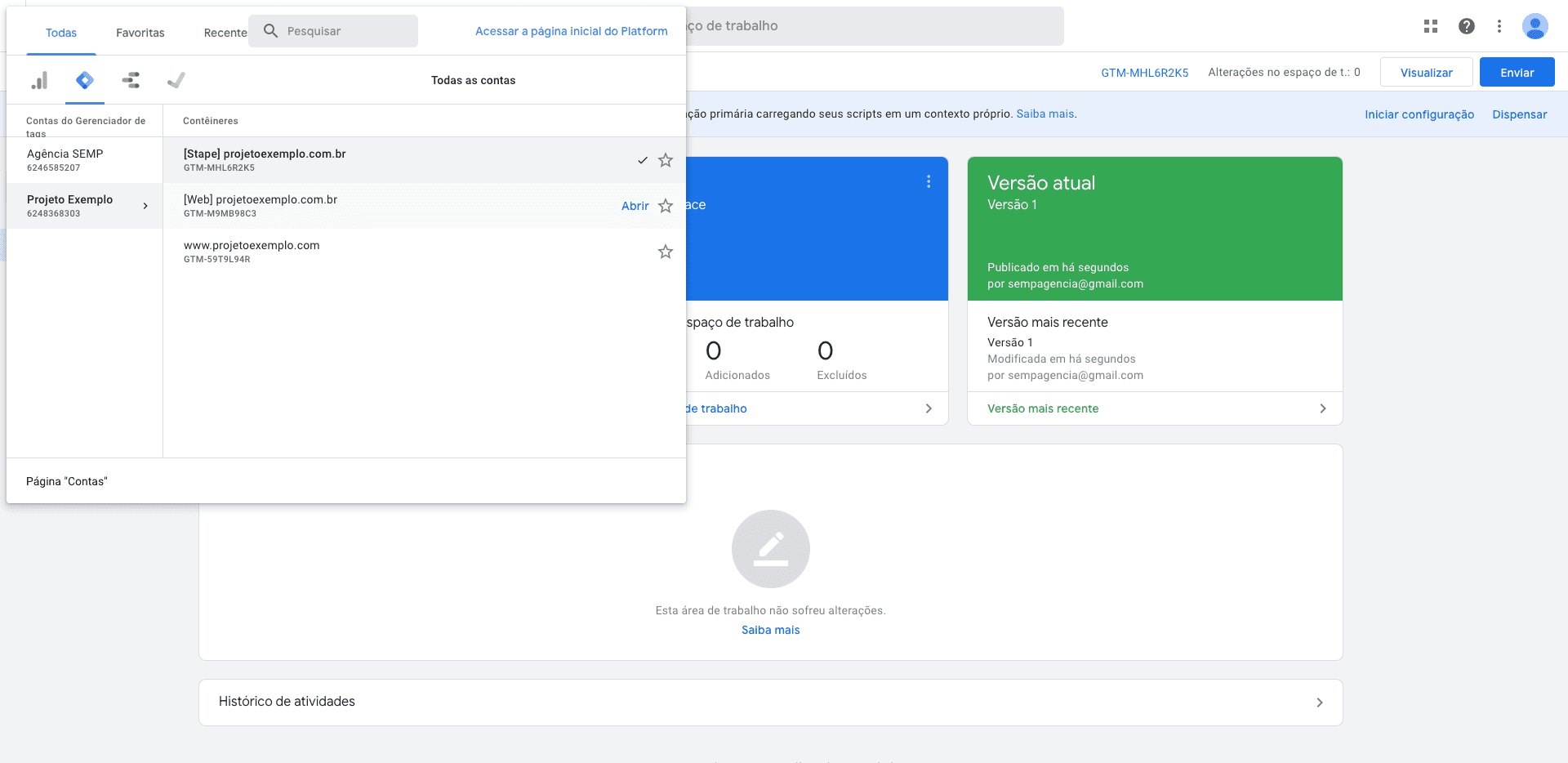Select the [Web] projetoexemplo.com.br container row

pyautogui.click(x=425, y=206)
